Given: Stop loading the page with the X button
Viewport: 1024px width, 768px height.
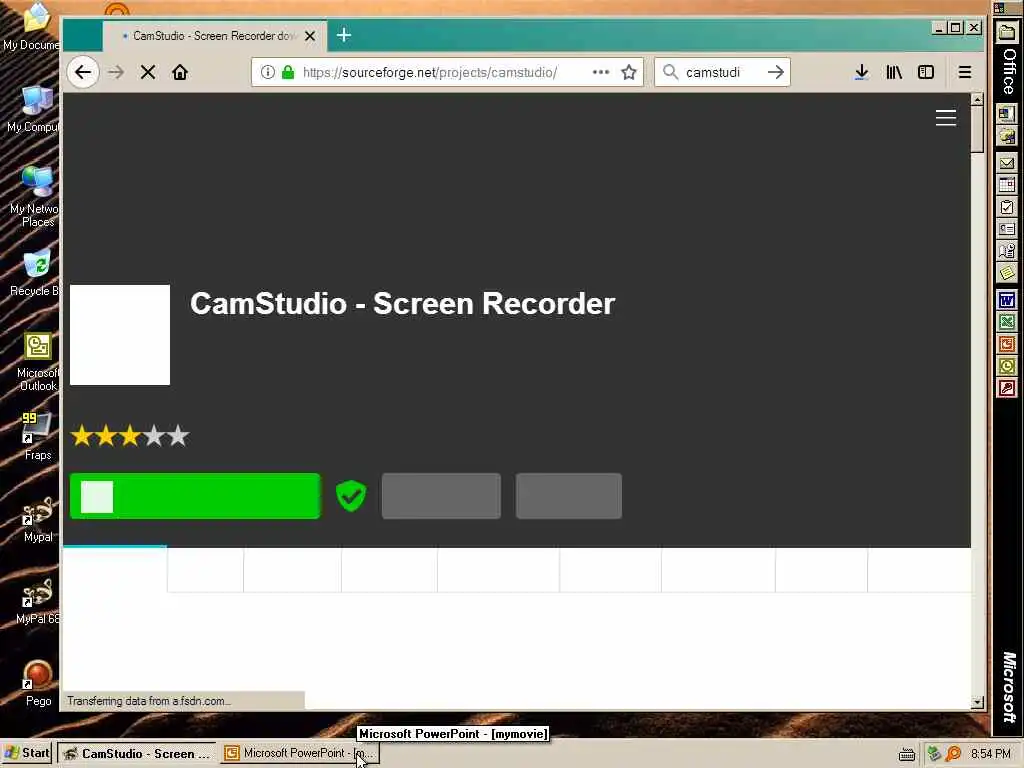Looking at the screenshot, I should click(x=148, y=72).
